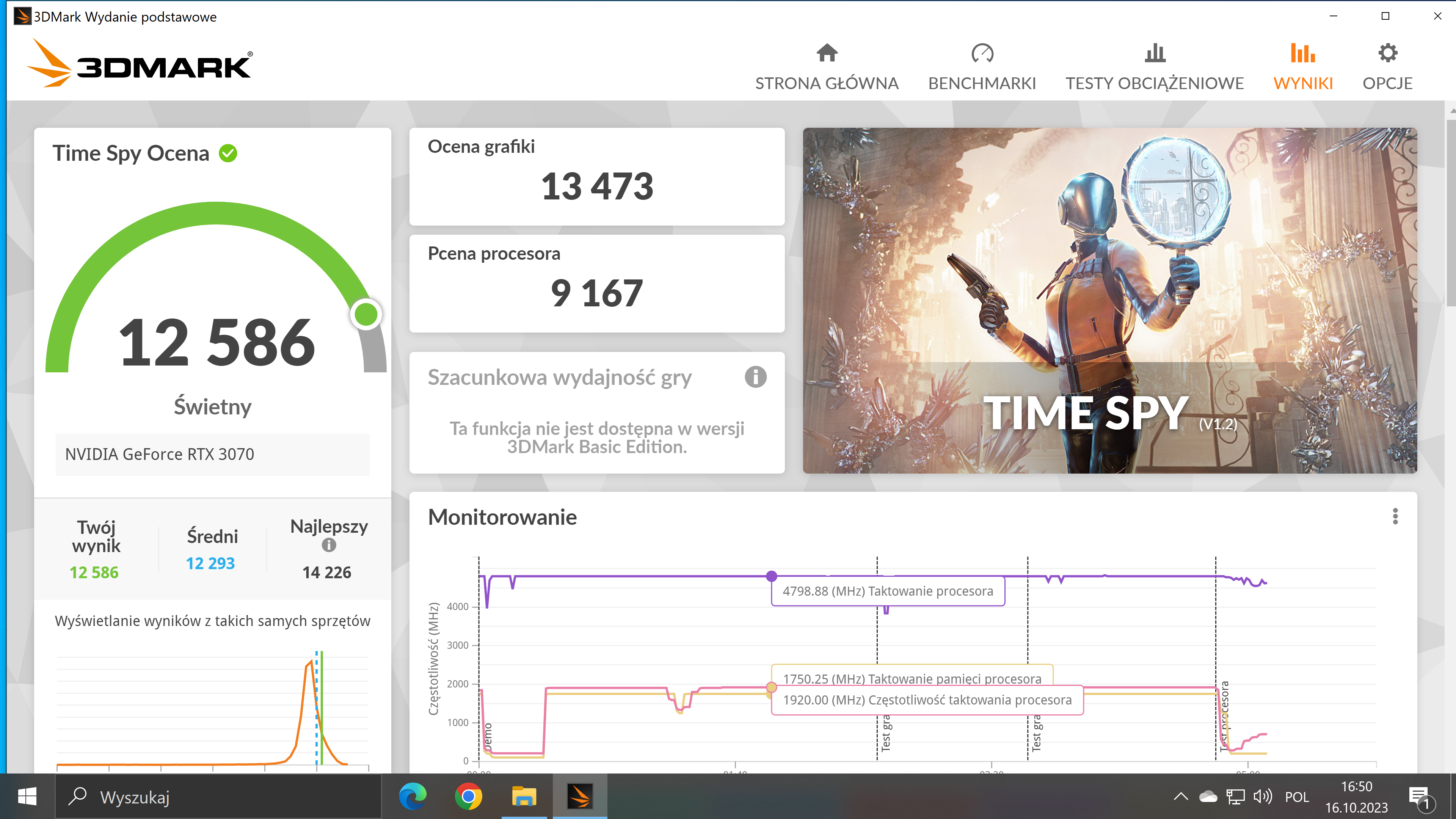Click the main score 12 586
The height and width of the screenshot is (819, 1456).
[217, 342]
